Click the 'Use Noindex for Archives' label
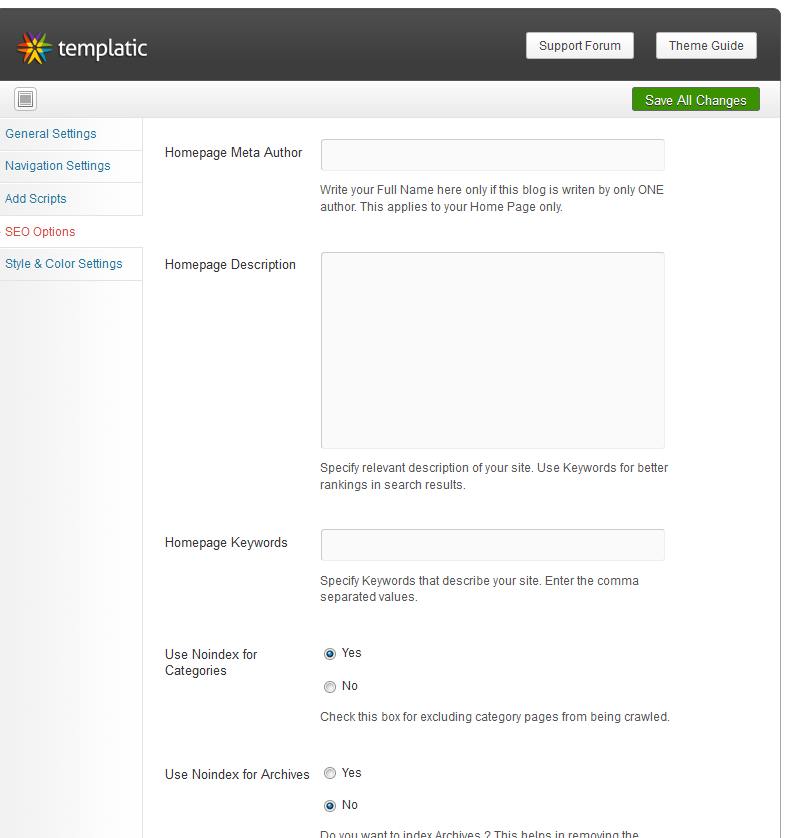 [x=237, y=774]
